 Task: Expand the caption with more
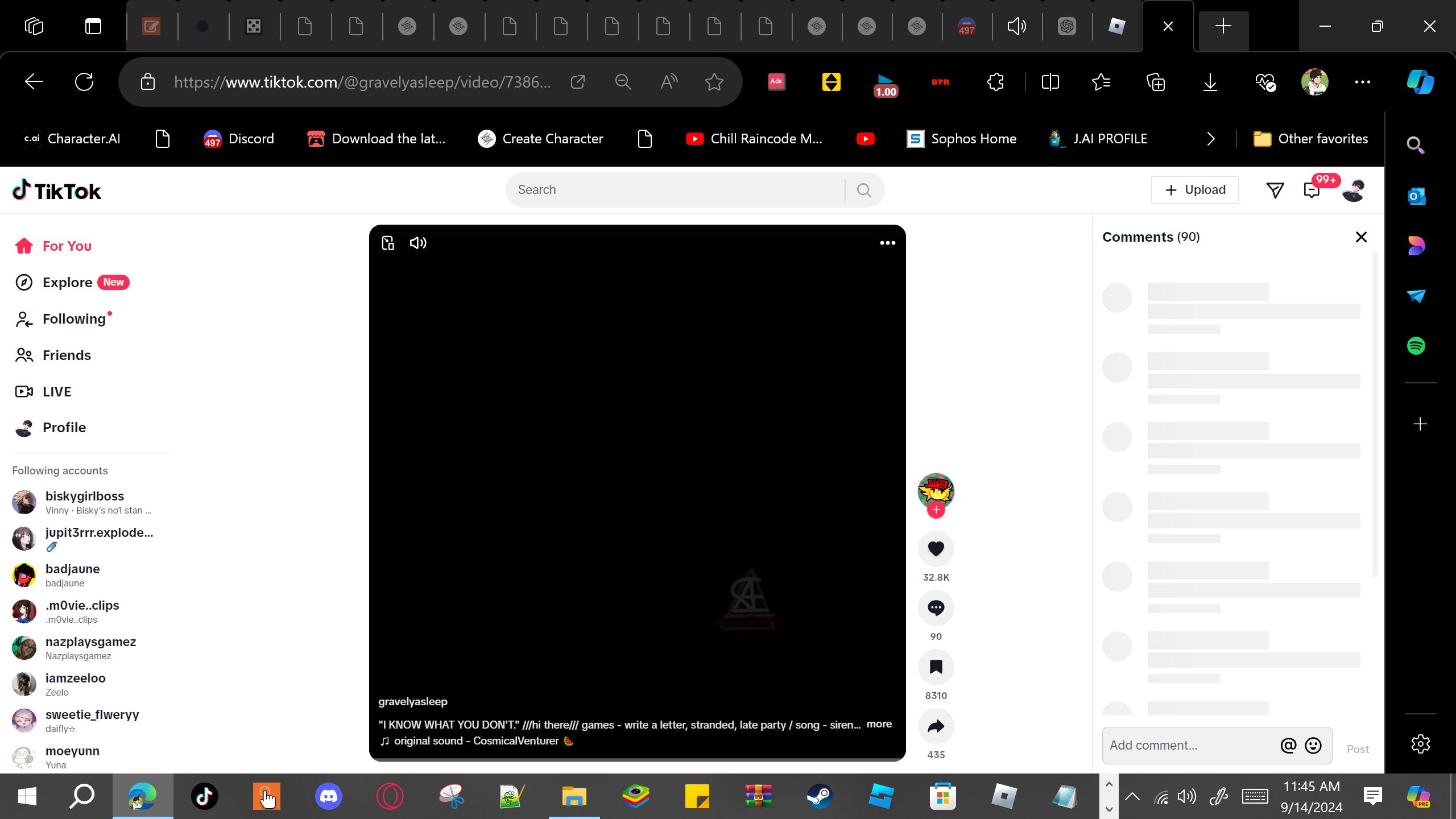(879, 724)
